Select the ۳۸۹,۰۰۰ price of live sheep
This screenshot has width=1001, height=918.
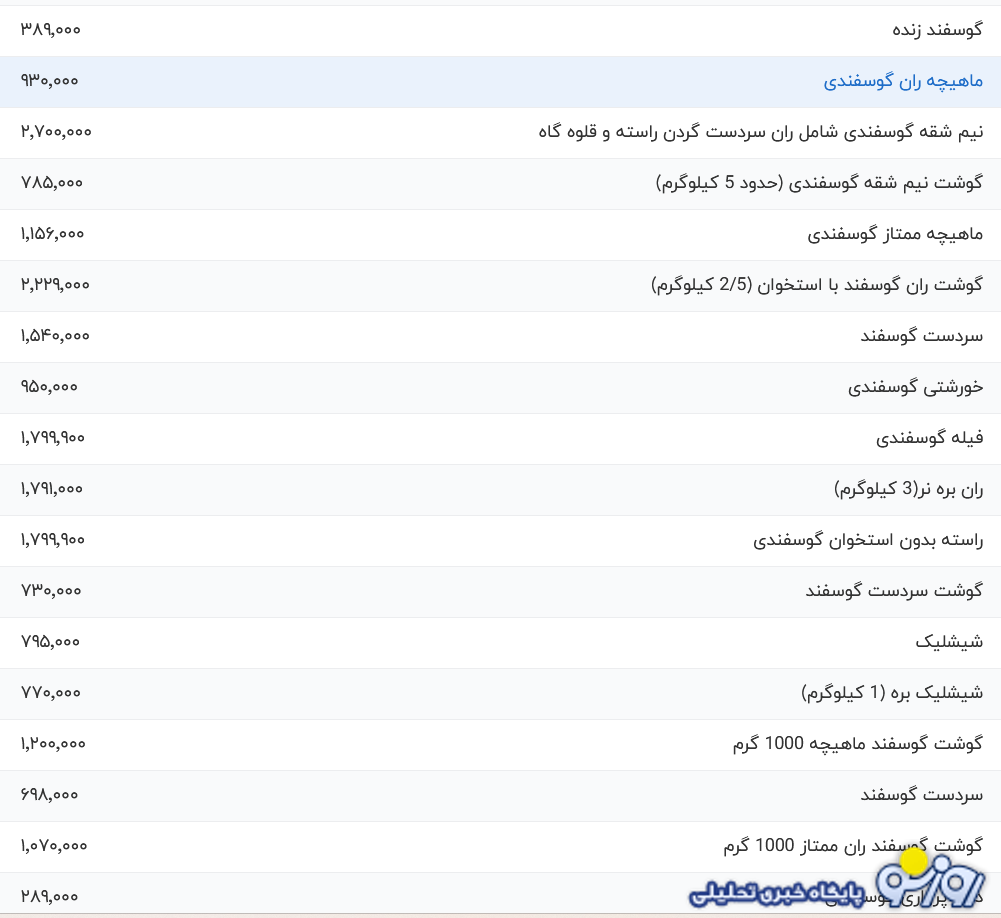point(50,30)
